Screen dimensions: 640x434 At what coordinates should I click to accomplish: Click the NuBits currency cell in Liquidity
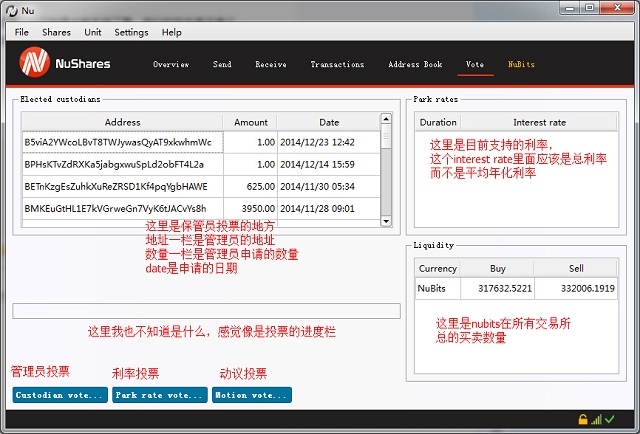tap(438, 288)
